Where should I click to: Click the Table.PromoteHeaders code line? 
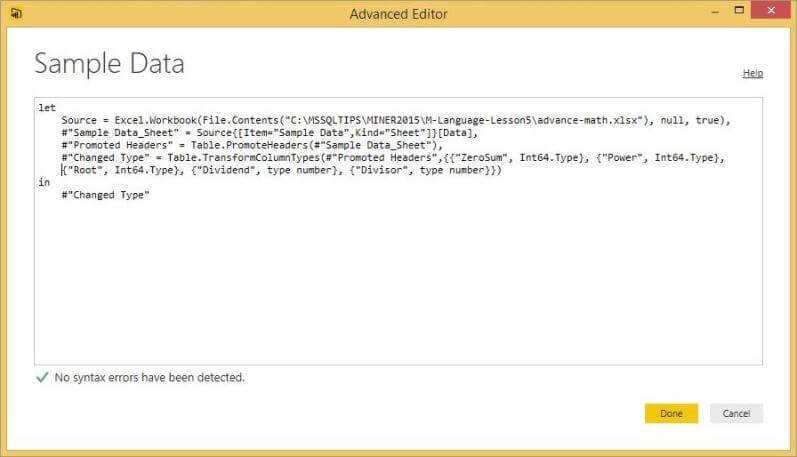252,145
